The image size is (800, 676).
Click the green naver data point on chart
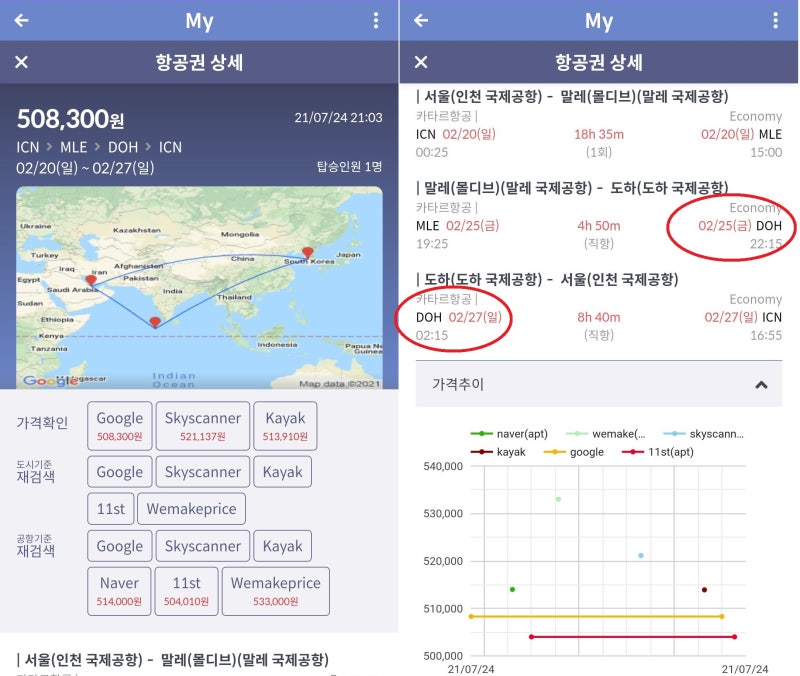(512, 589)
